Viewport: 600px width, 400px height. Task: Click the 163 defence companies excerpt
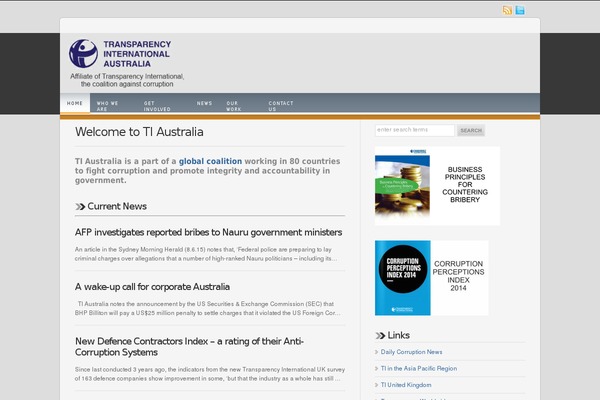tap(210, 374)
